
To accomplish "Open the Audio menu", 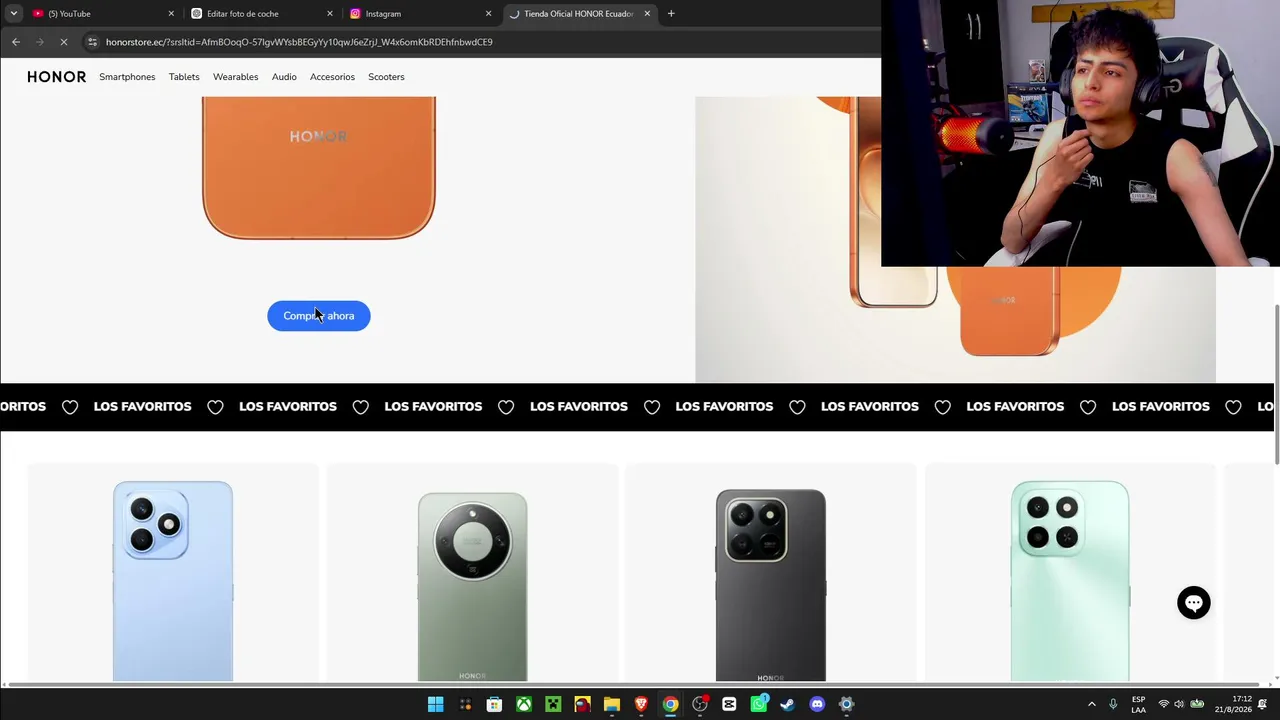I will coord(284,77).
